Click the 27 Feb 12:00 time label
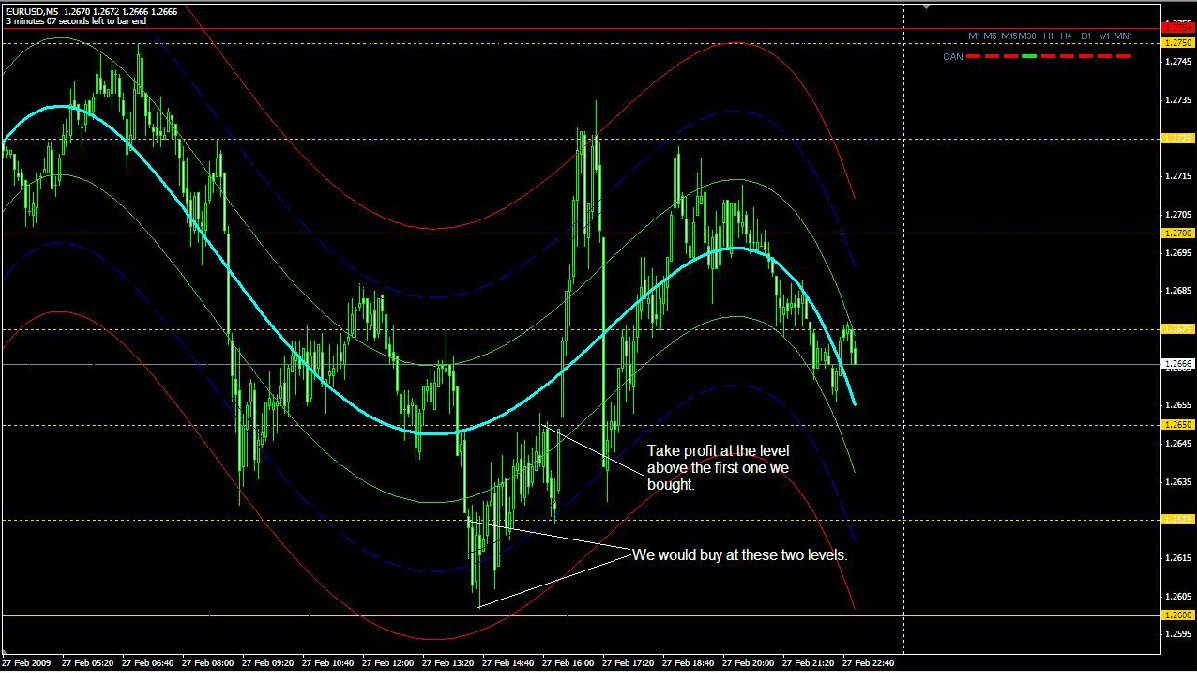The width and height of the screenshot is (1197, 673). pyautogui.click(x=389, y=663)
